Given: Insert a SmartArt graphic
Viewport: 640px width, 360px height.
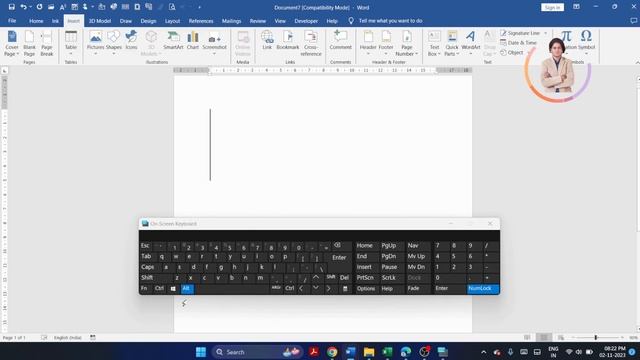Looking at the screenshot, I should point(173,40).
